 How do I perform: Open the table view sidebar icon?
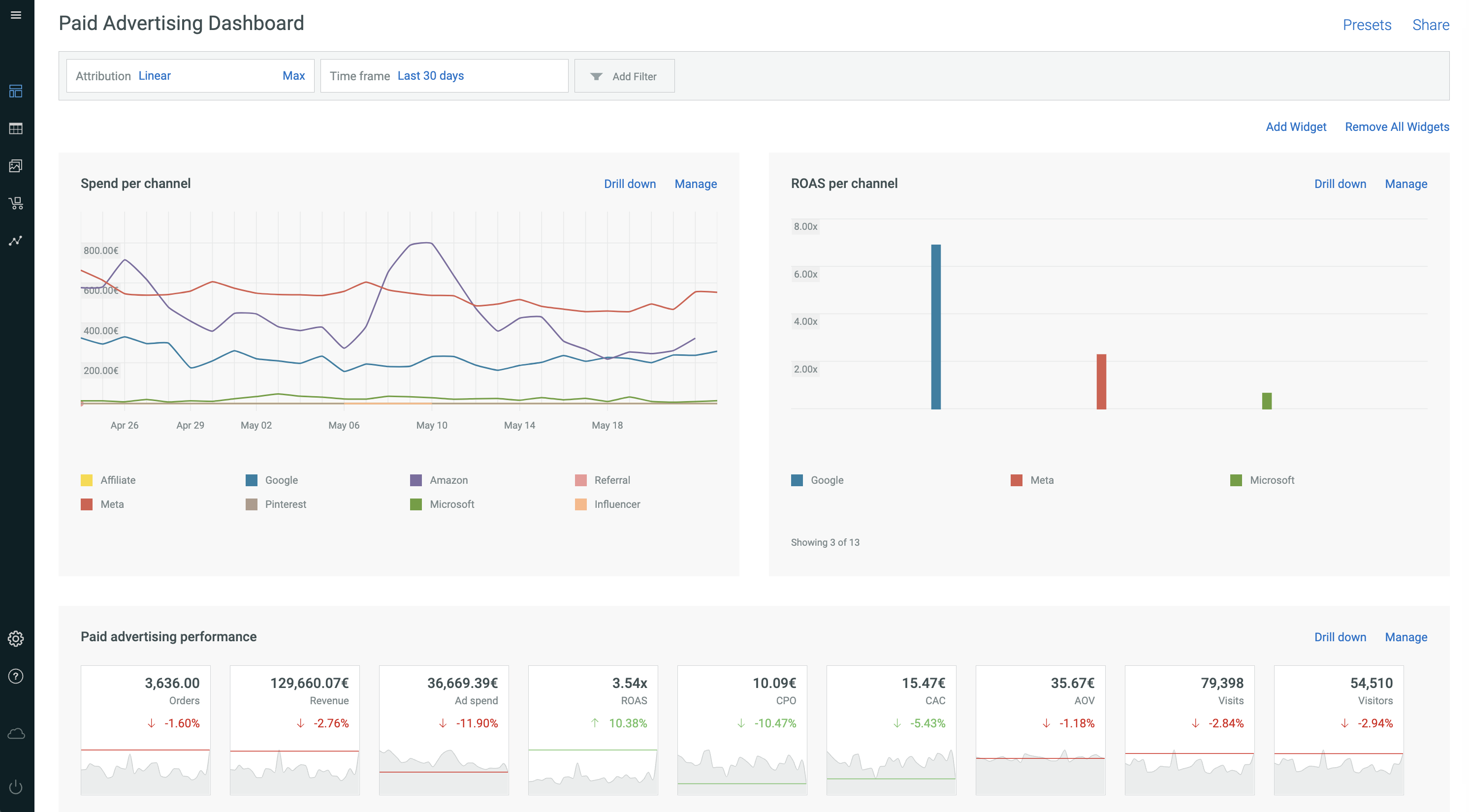tap(16, 128)
